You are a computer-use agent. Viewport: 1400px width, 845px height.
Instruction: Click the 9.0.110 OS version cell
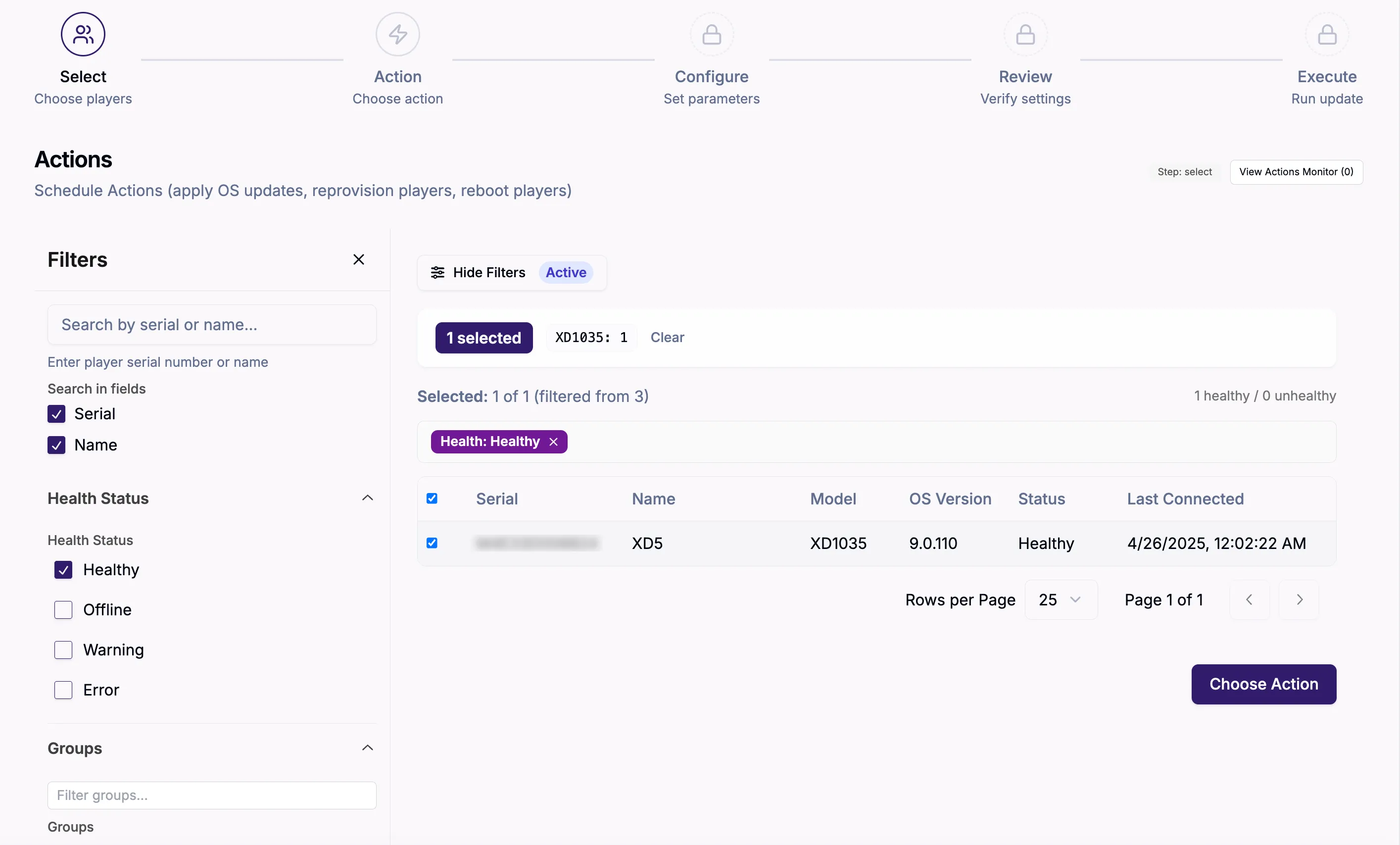933,543
